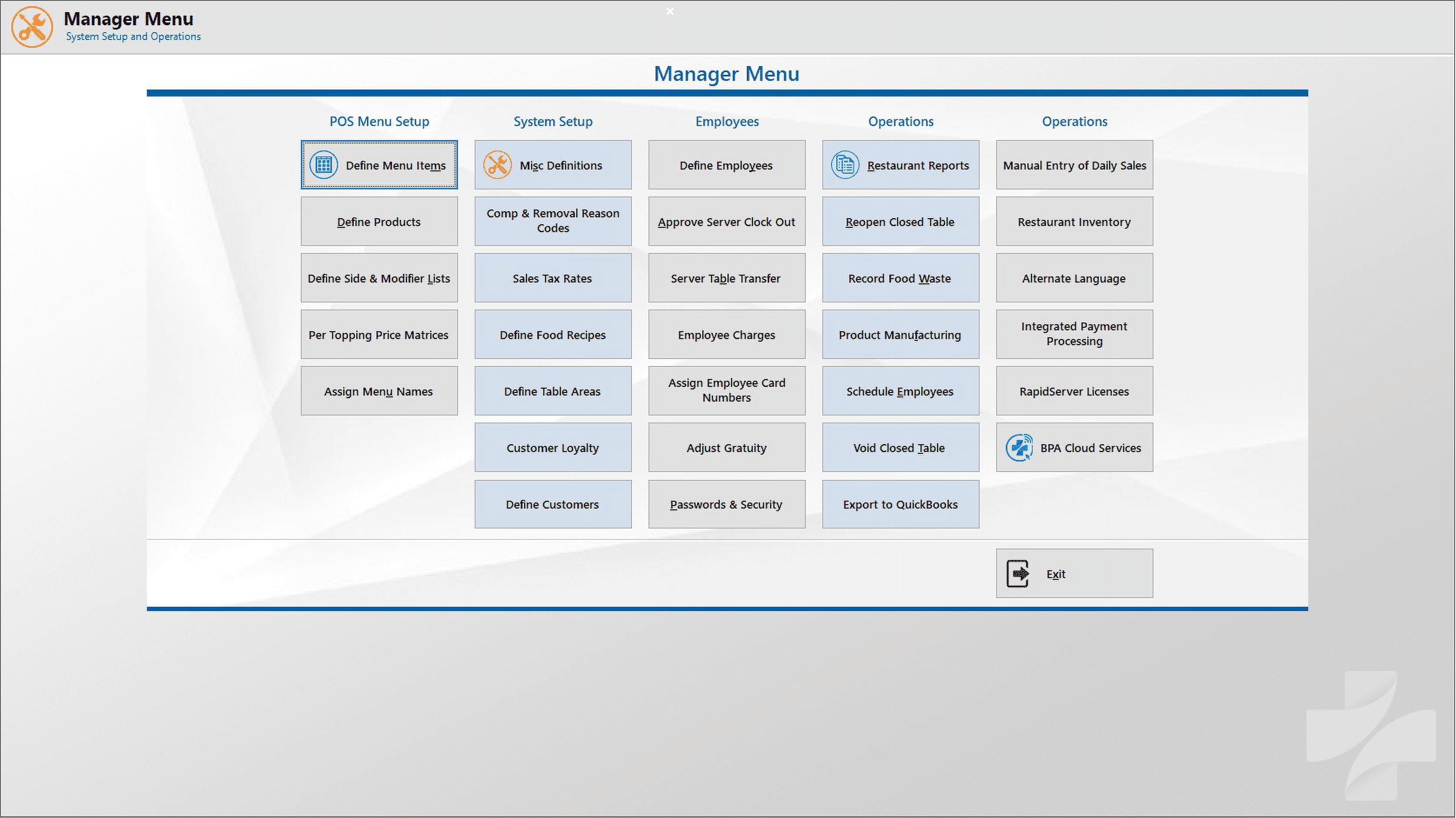Open Sales Tax Rates setup

coord(552,278)
